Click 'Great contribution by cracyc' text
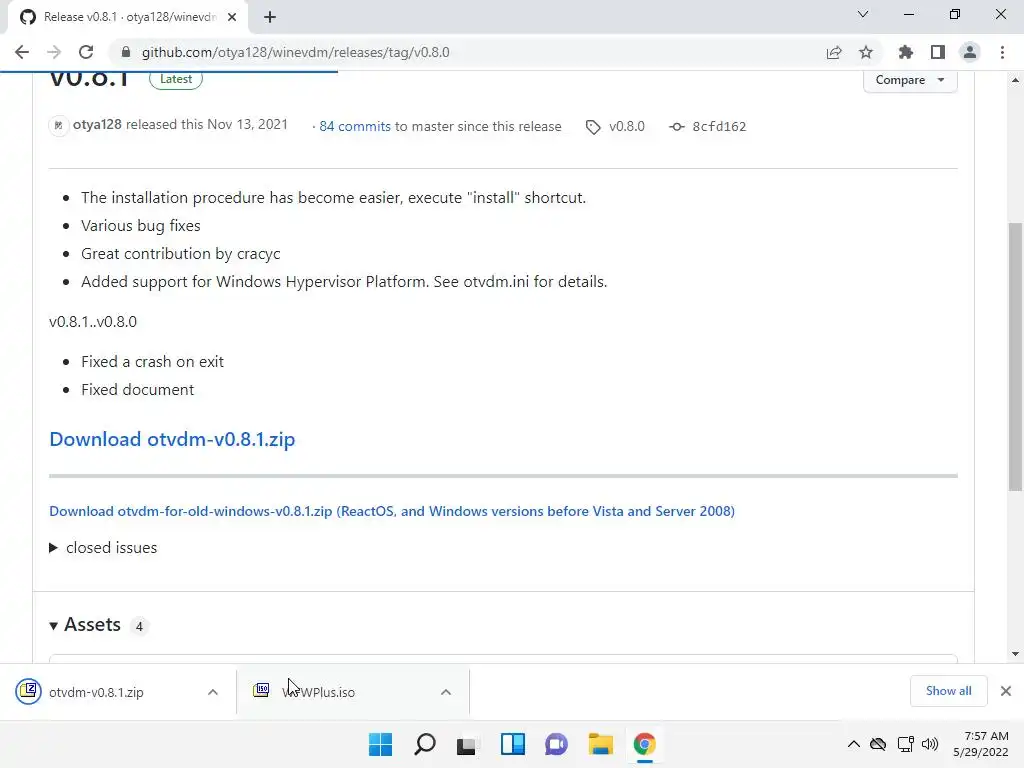The image size is (1024, 768). (181, 254)
